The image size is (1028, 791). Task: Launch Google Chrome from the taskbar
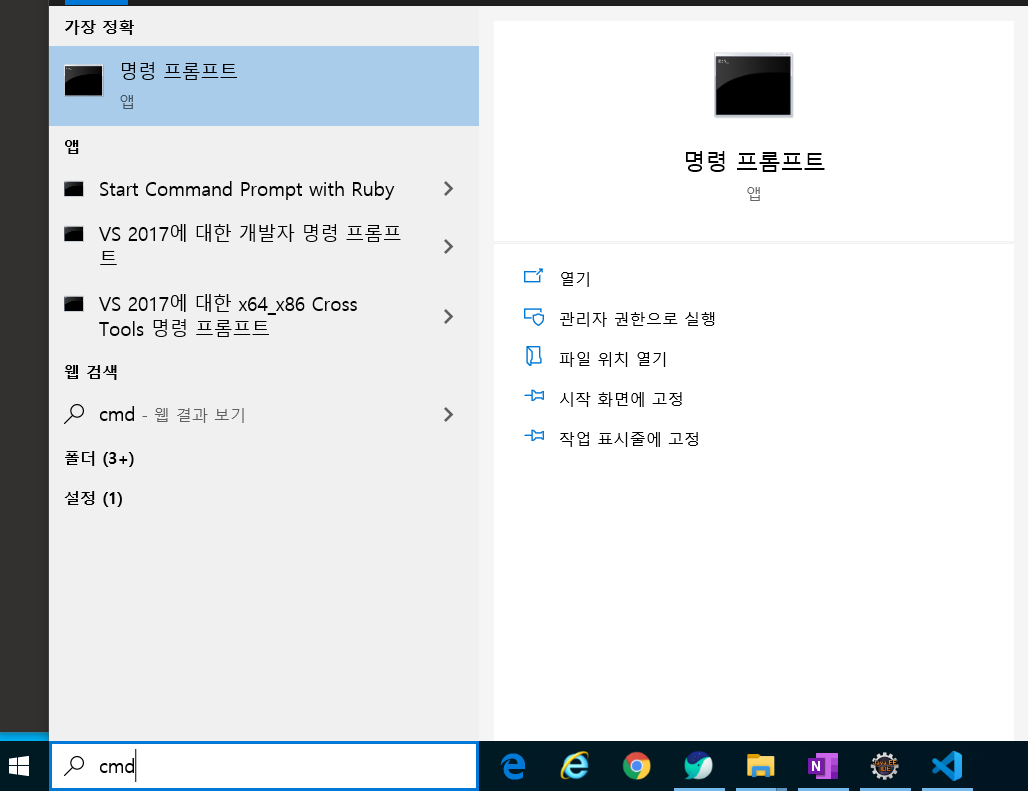point(637,765)
